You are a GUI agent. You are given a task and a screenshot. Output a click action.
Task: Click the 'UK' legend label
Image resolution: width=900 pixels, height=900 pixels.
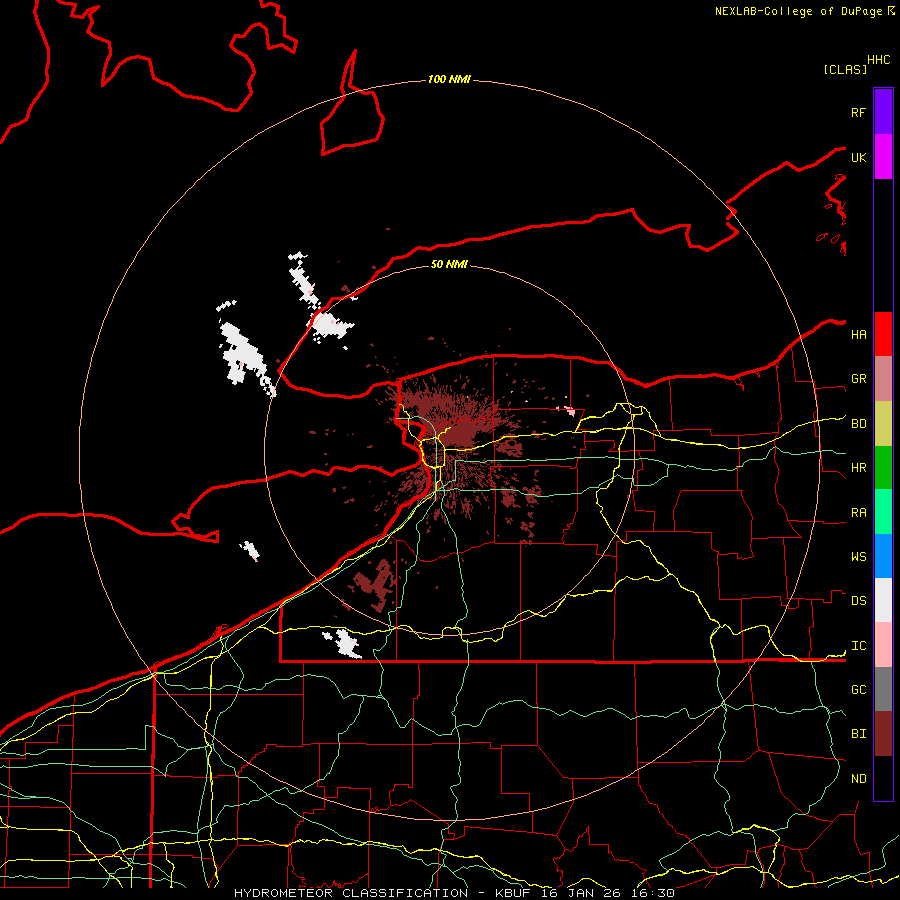[x=858, y=157]
